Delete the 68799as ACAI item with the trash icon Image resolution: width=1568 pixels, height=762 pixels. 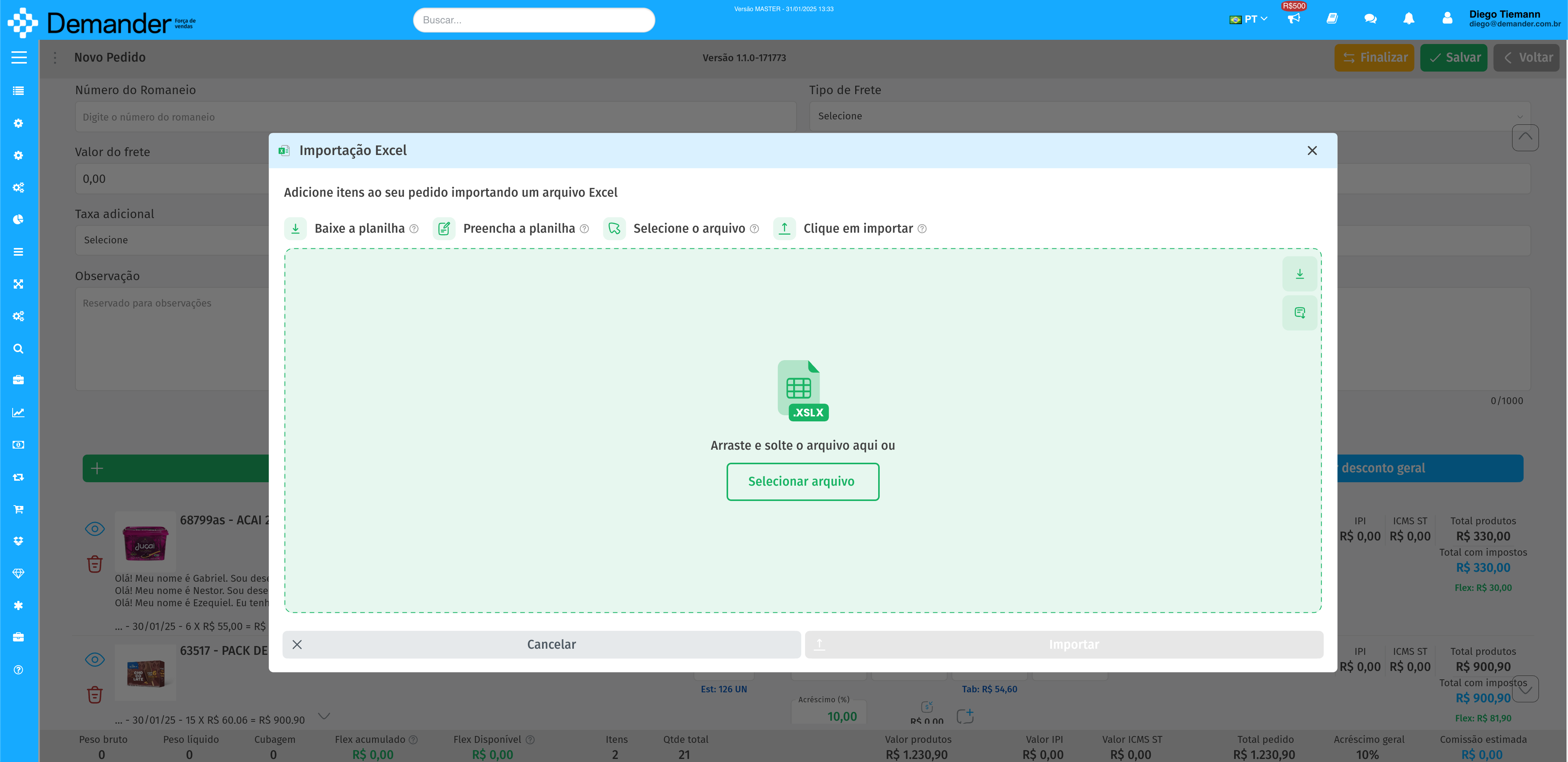94,564
